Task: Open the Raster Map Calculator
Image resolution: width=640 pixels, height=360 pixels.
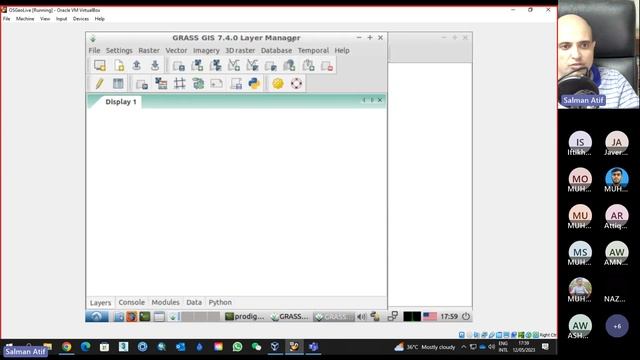Action: [161, 84]
